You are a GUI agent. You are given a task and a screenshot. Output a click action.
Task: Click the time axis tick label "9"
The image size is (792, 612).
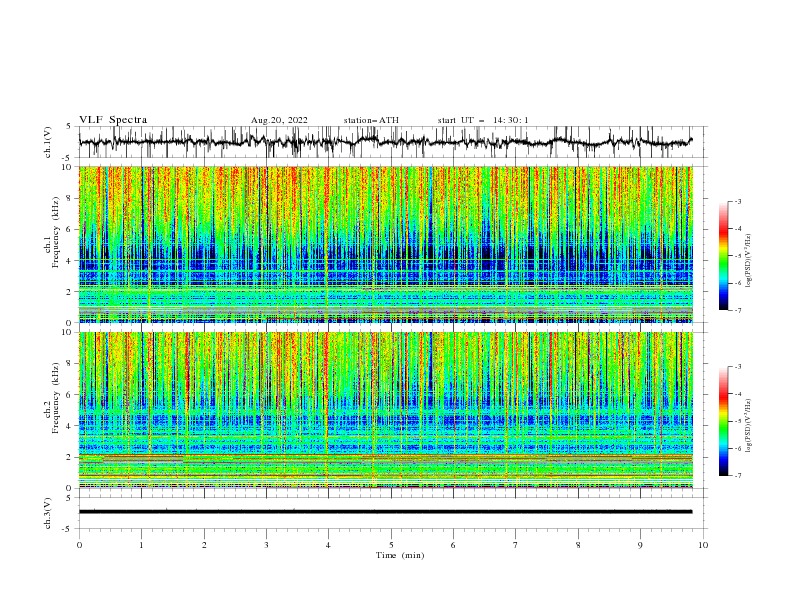point(640,545)
